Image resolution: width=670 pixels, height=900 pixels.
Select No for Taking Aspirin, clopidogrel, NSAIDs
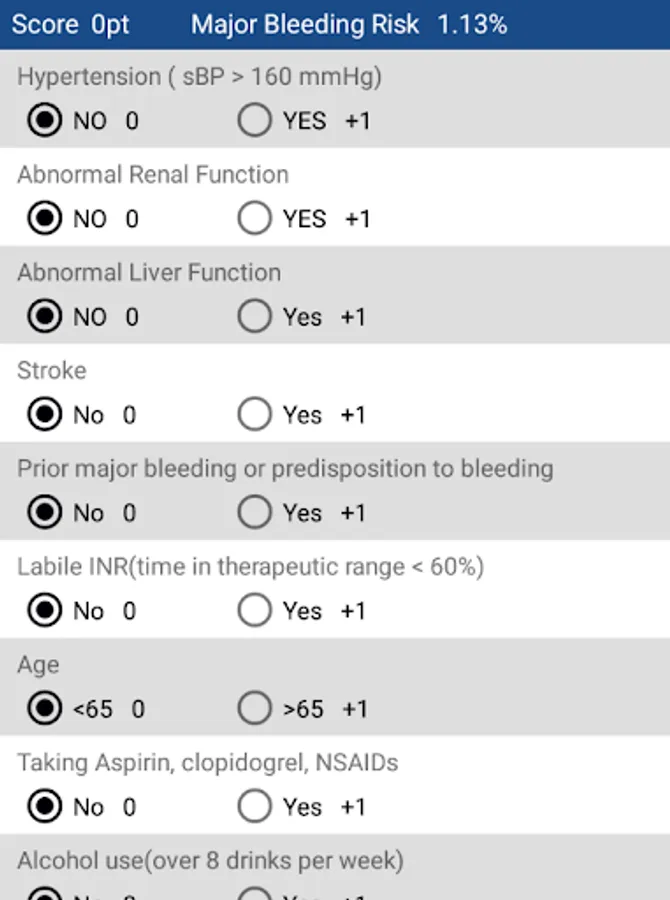click(x=44, y=807)
